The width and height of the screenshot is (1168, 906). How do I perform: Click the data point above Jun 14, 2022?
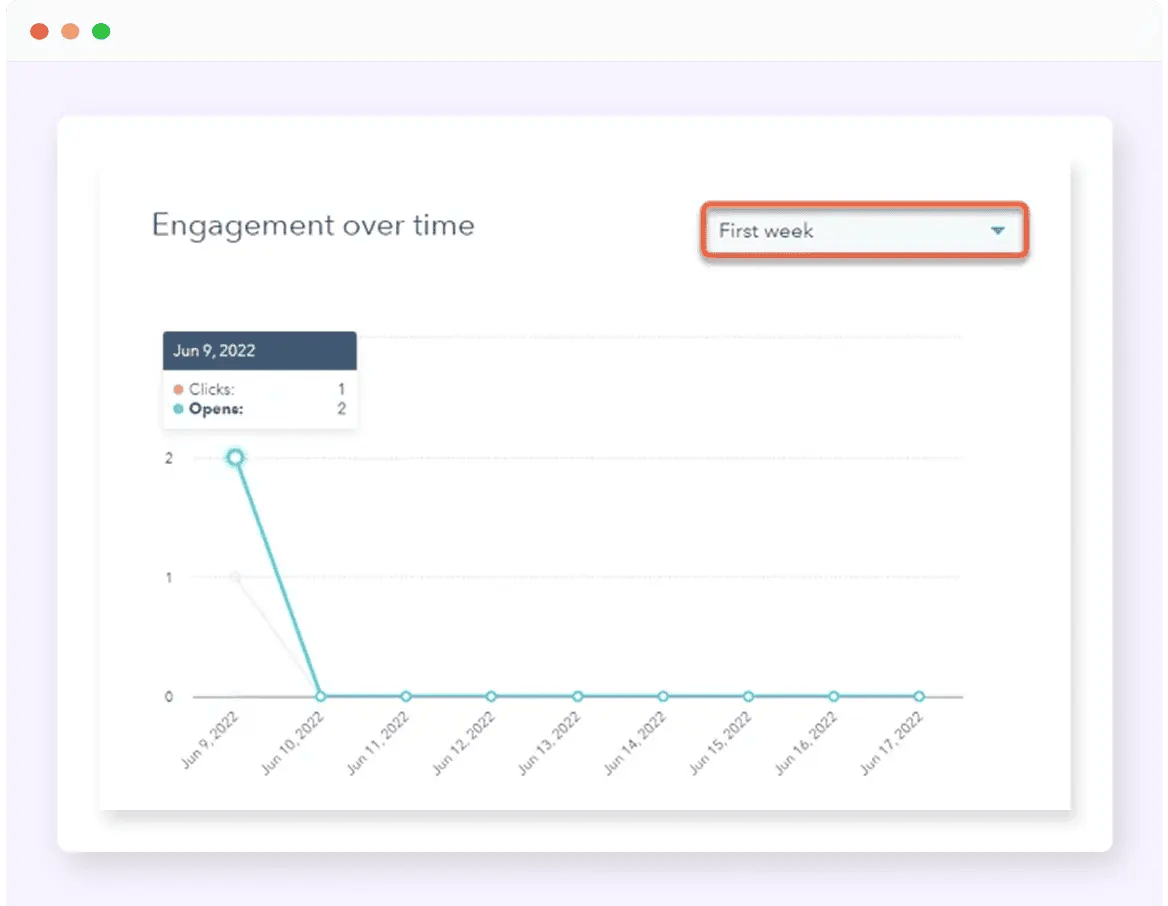point(662,695)
